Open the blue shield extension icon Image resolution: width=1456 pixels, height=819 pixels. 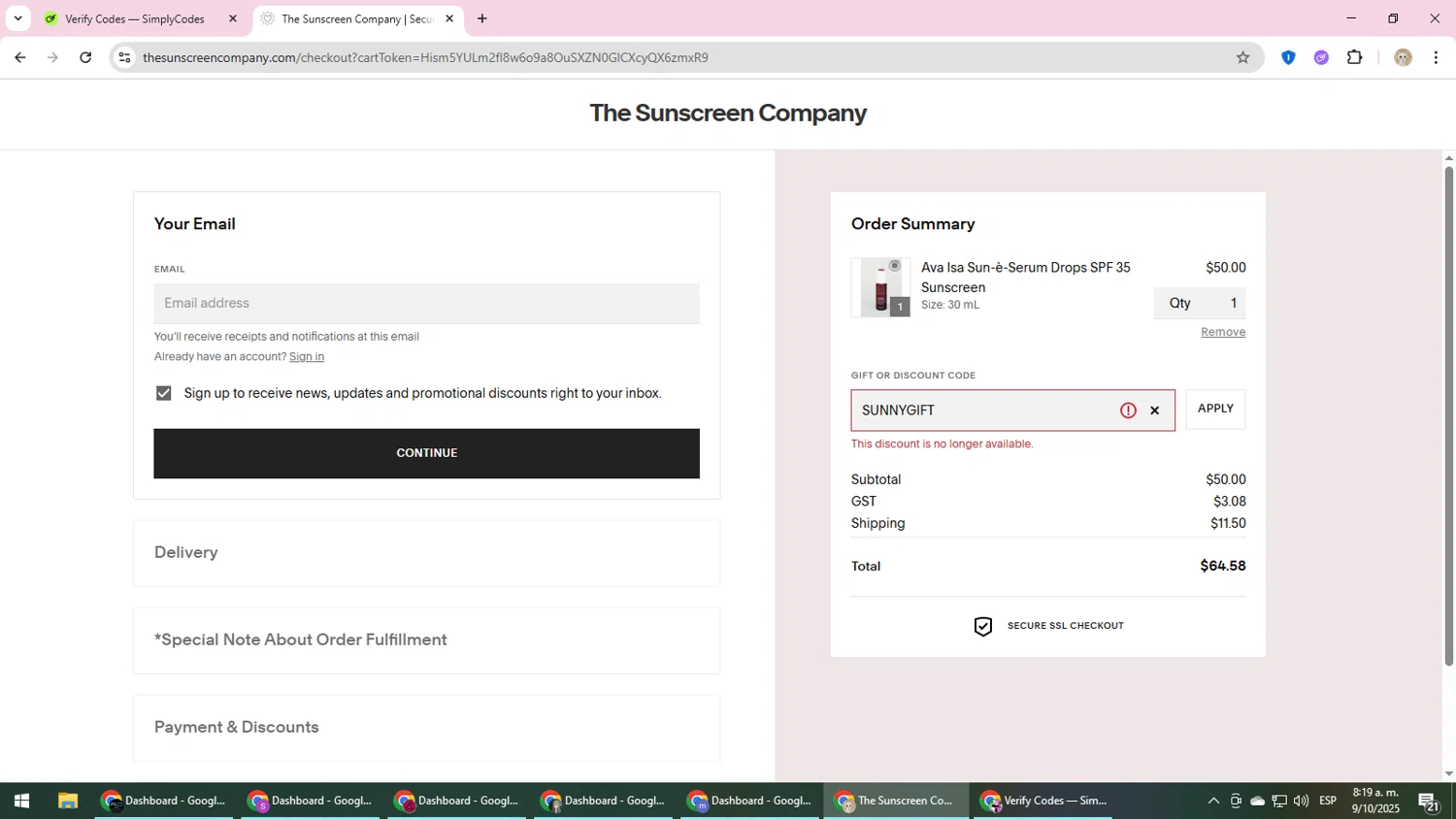pos(1288,57)
